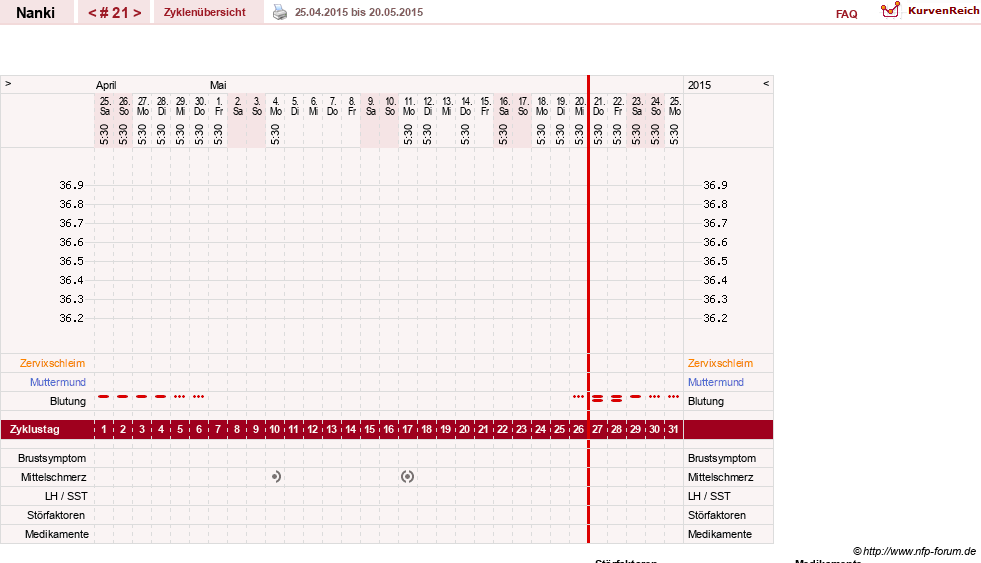Image resolution: width=981 pixels, height=563 pixels.
Task: Click the Zyklustag row header
Action: (x=35, y=430)
